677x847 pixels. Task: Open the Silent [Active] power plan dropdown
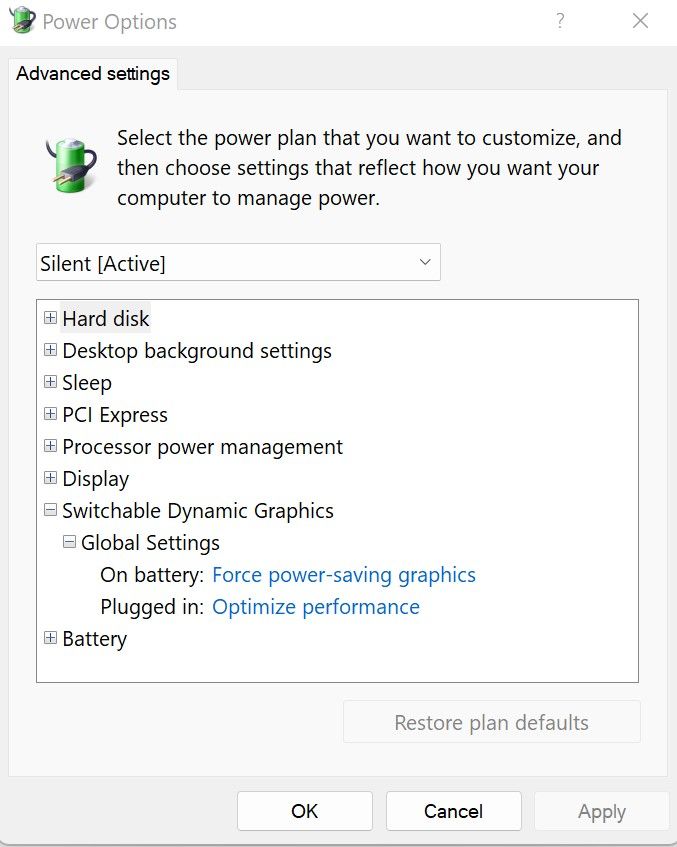pos(238,263)
